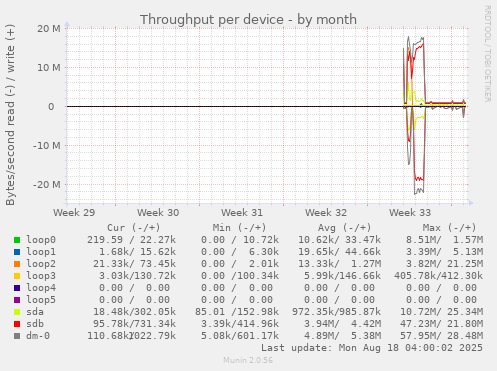Viewport: 497px width, 371px height.
Task: Click the loop5 purple legend swatch
Action: tap(17, 300)
